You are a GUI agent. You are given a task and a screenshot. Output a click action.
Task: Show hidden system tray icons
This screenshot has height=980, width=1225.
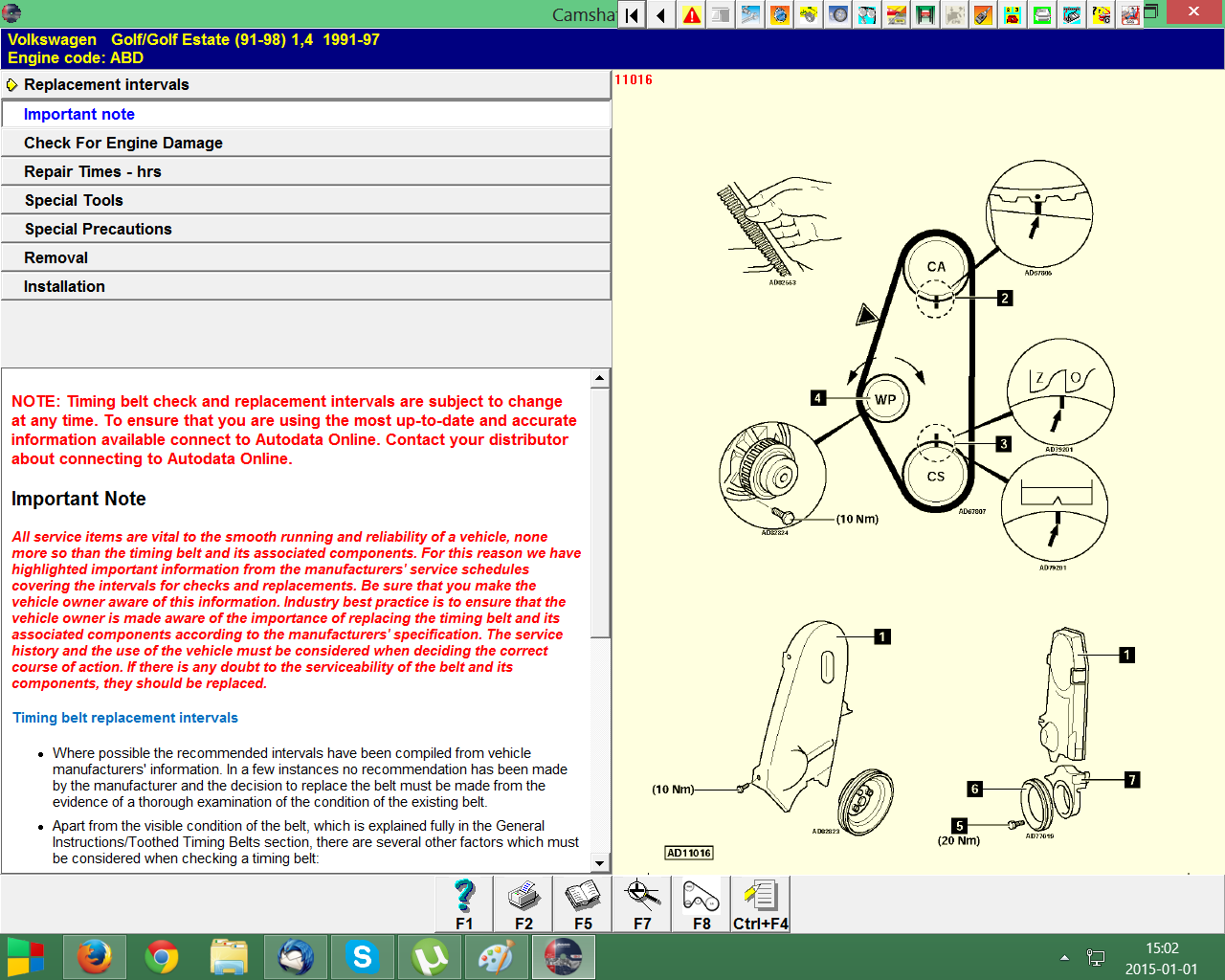[1064, 958]
